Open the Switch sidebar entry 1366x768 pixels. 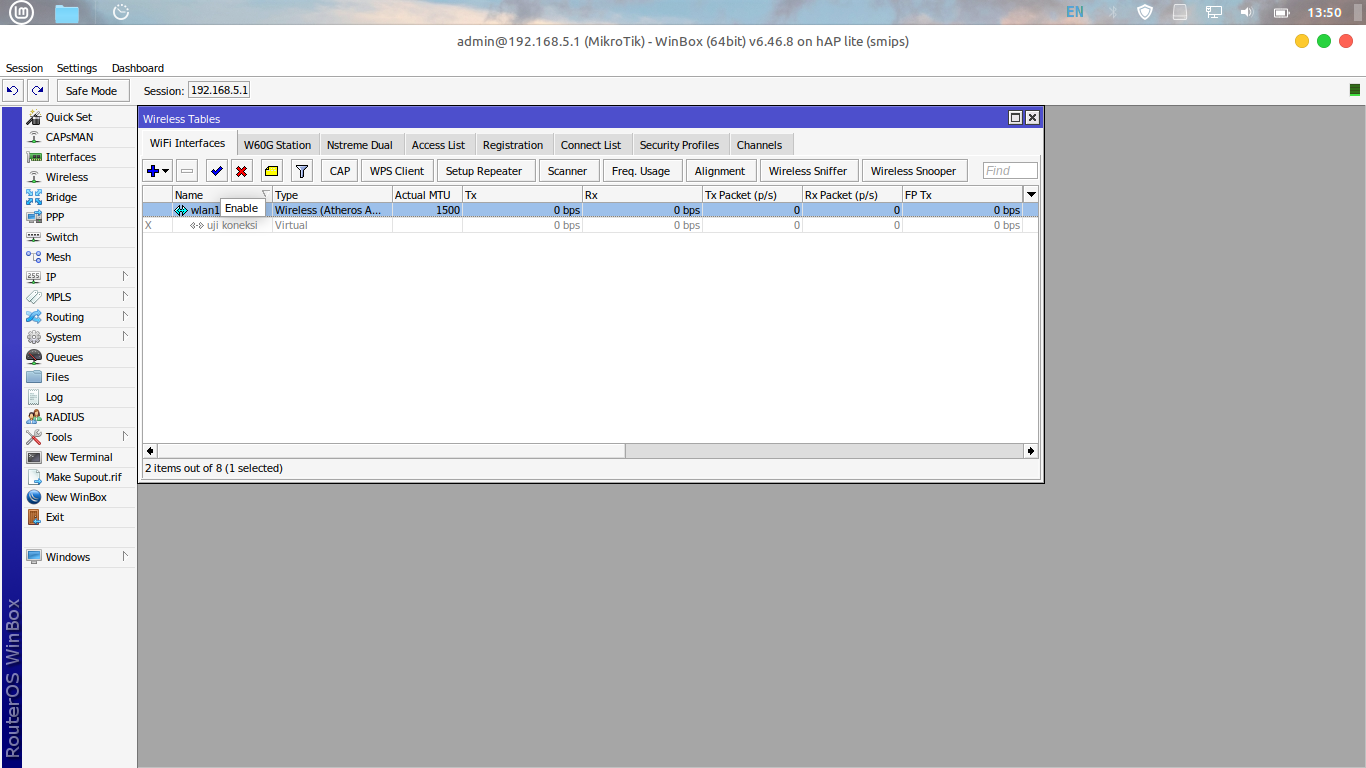pyautogui.click(x=80, y=237)
